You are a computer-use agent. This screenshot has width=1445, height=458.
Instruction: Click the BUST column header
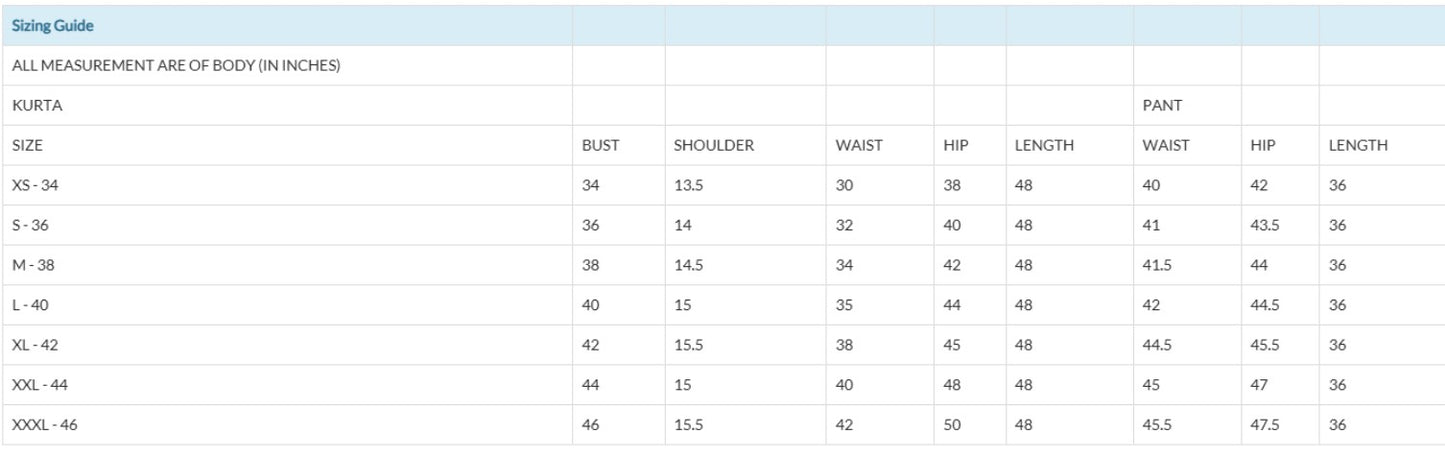(600, 145)
